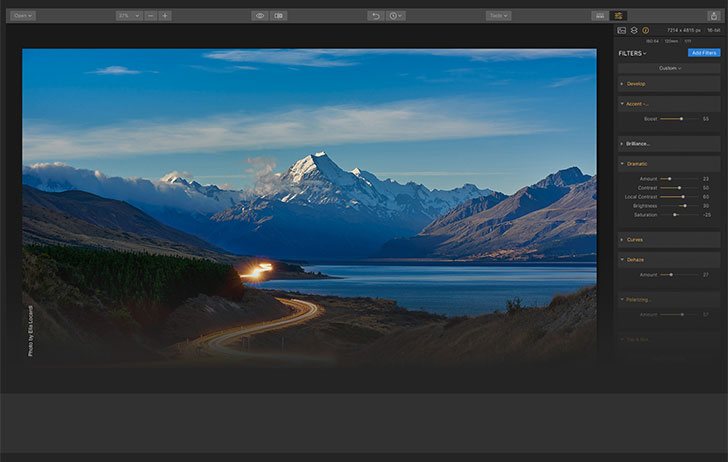Zoom in with the plus button
The height and width of the screenshot is (462, 728).
(165, 16)
